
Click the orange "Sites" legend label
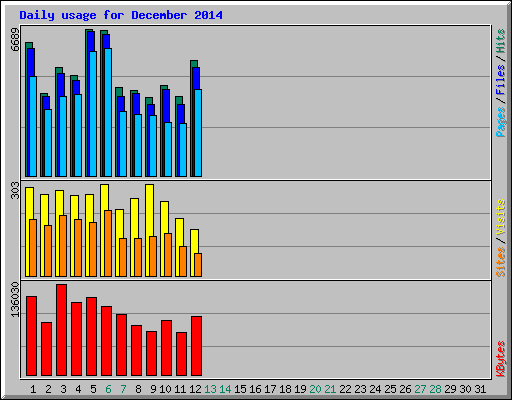click(x=500, y=262)
